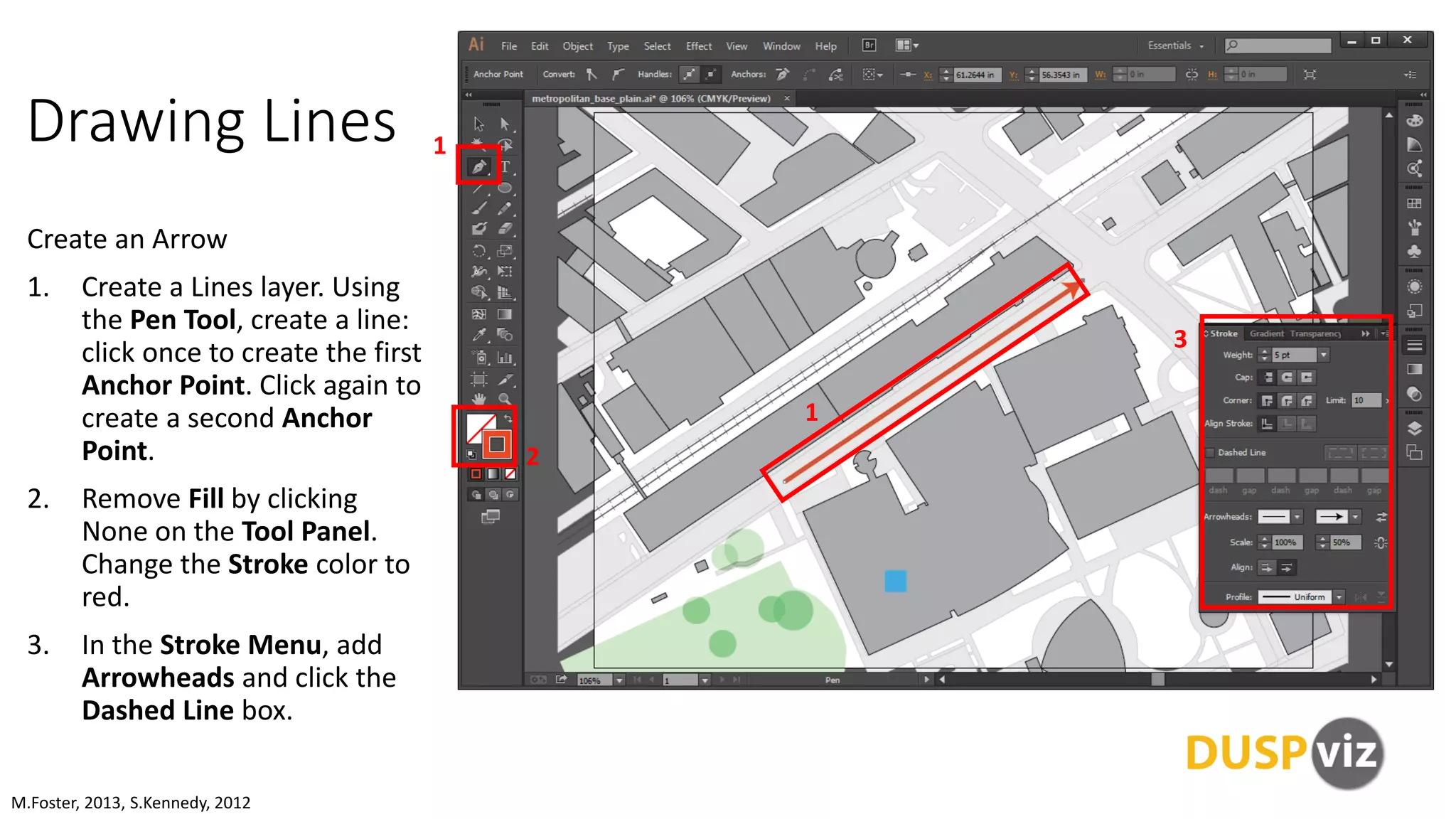Screen dimensions: 1456x819
Task: Select the Direct Selection tool
Action: (x=505, y=124)
